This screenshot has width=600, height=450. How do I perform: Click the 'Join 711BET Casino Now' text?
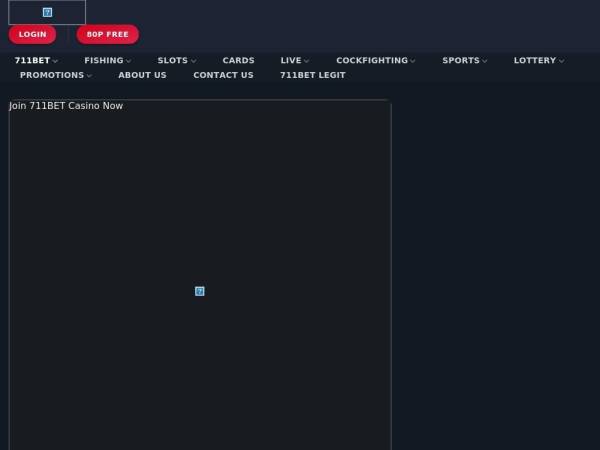click(x=66, y=106)
